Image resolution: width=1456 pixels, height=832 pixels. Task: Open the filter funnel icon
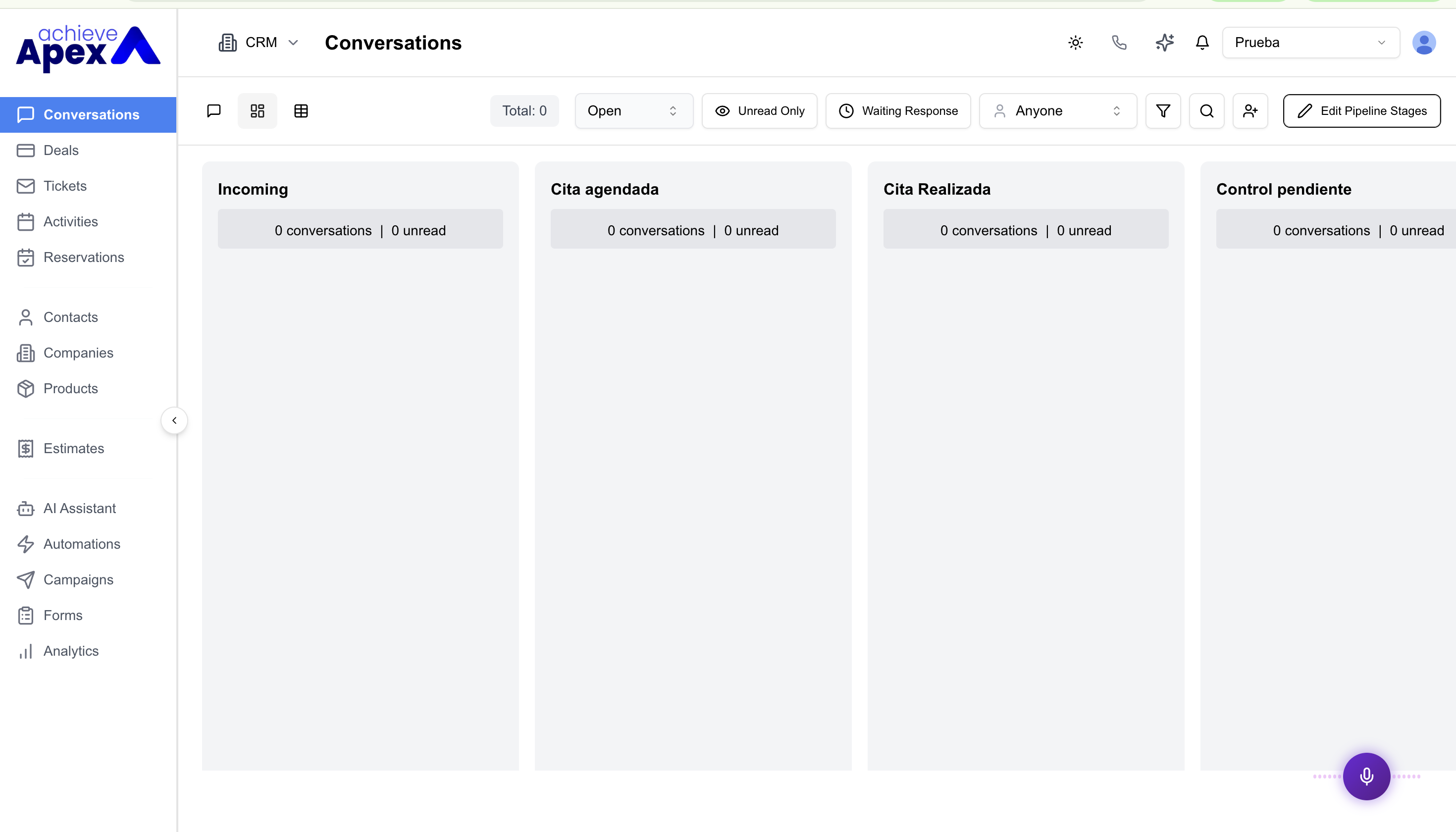click(x=1163, y=111)
